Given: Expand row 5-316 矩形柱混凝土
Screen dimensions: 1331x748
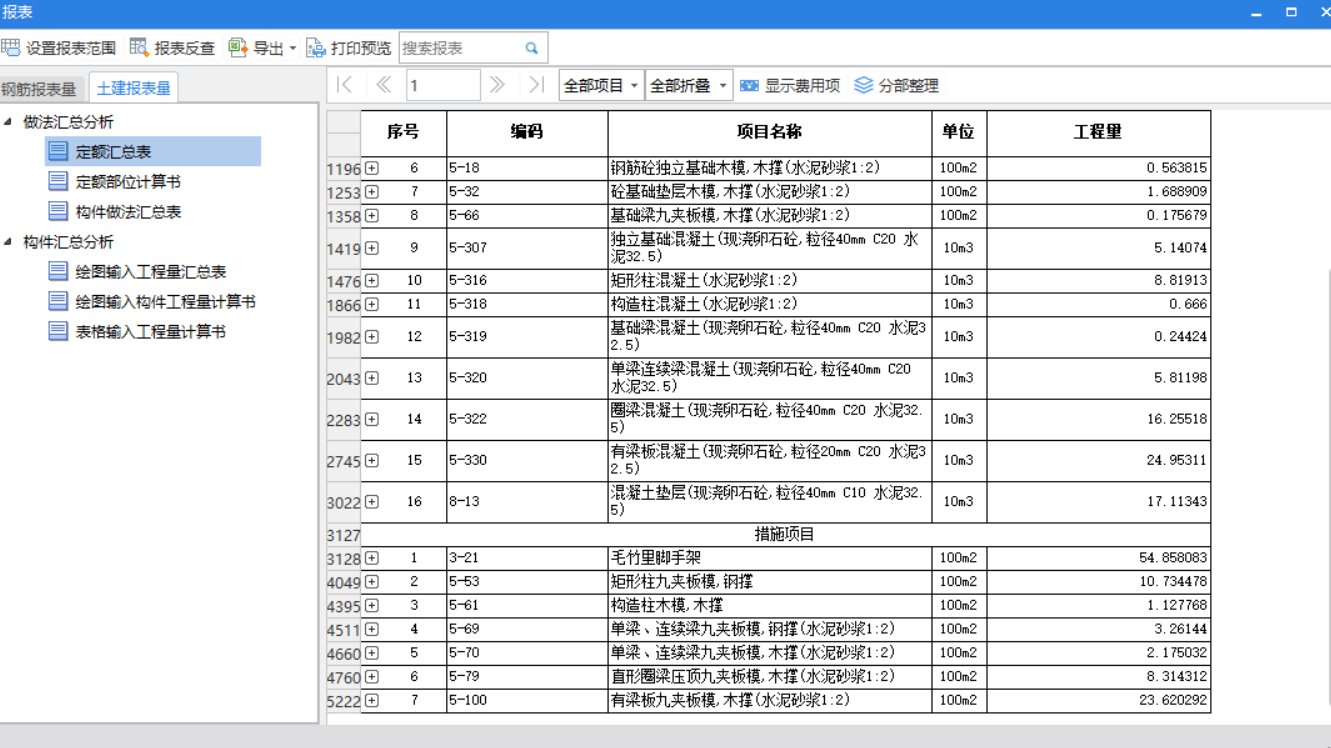Looking at the screenshot, I should pos(372,281).
